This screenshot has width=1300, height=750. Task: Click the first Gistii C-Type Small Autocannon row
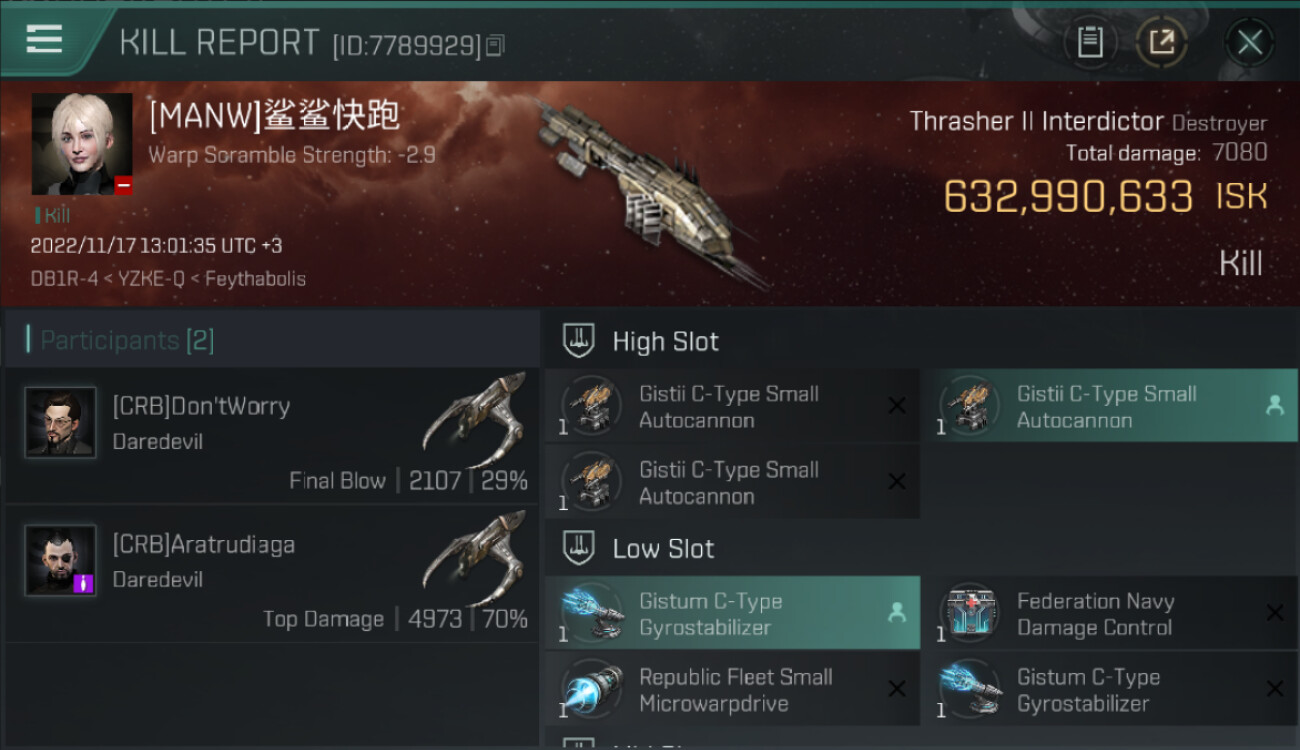tap(732, 407)
